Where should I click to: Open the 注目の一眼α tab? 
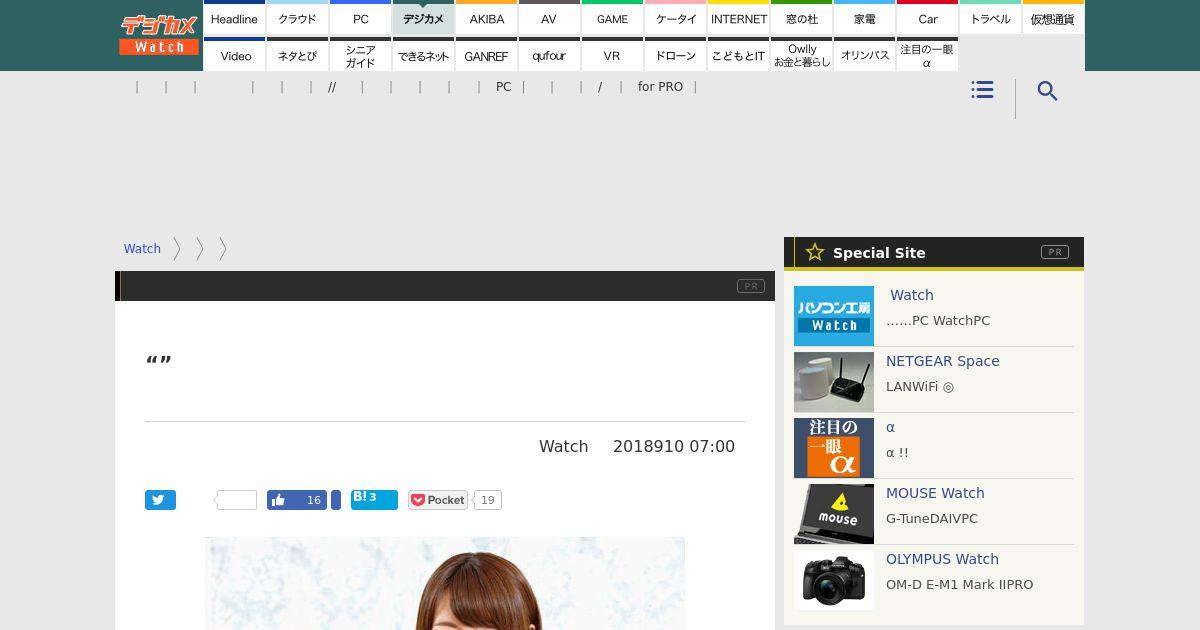click(x=927, y=55)
